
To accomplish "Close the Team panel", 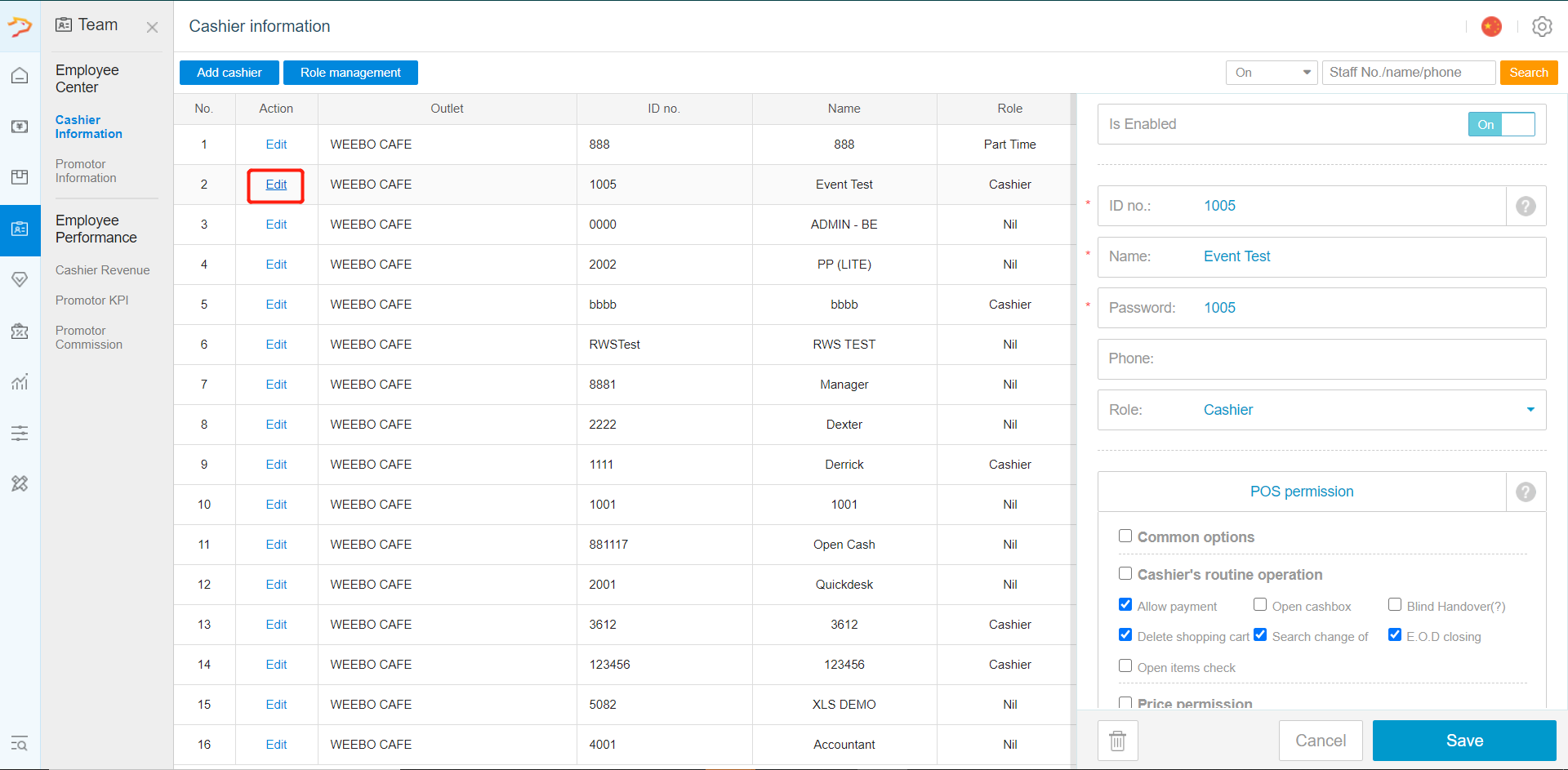I will click(152, 28).
